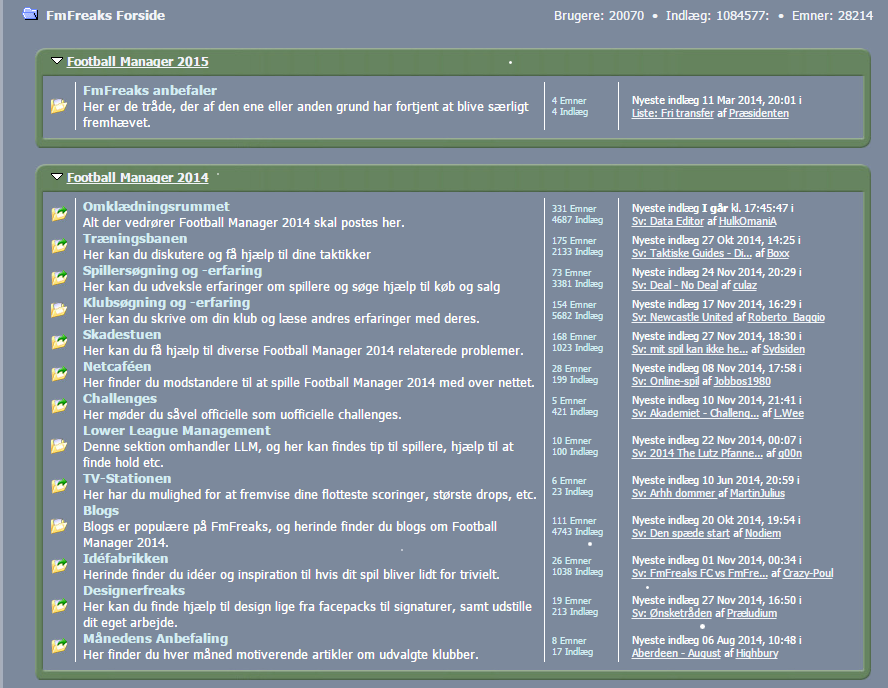Viewport: 888px width, 688px height.
Task: Open the Omklædningsrummet forum
Action: tap(156, 206)
